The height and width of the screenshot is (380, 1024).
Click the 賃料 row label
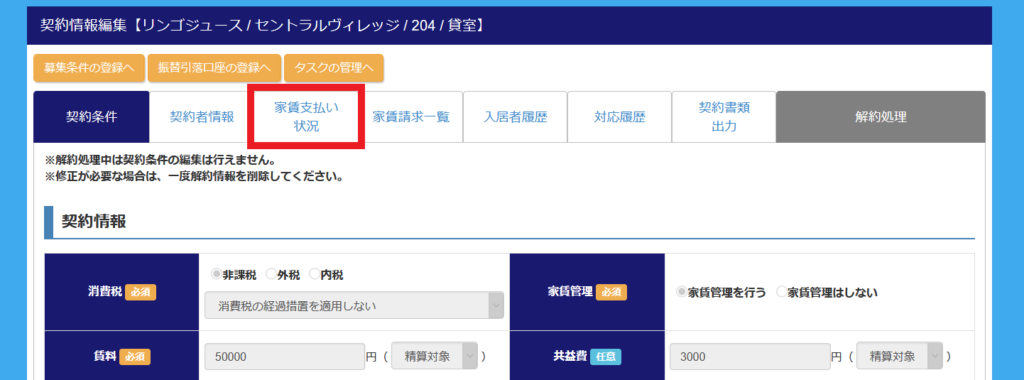[x=106, y=356]
